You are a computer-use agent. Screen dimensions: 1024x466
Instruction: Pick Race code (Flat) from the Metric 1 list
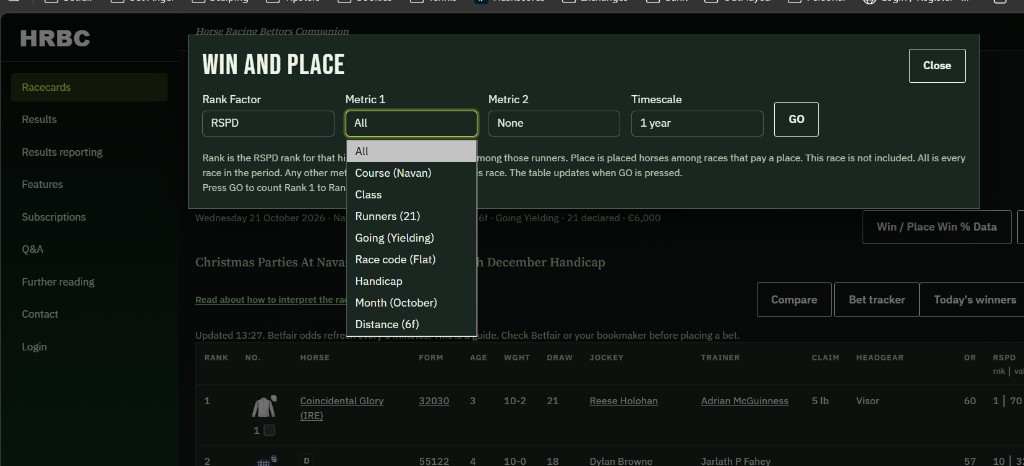[x=411, y=259]
